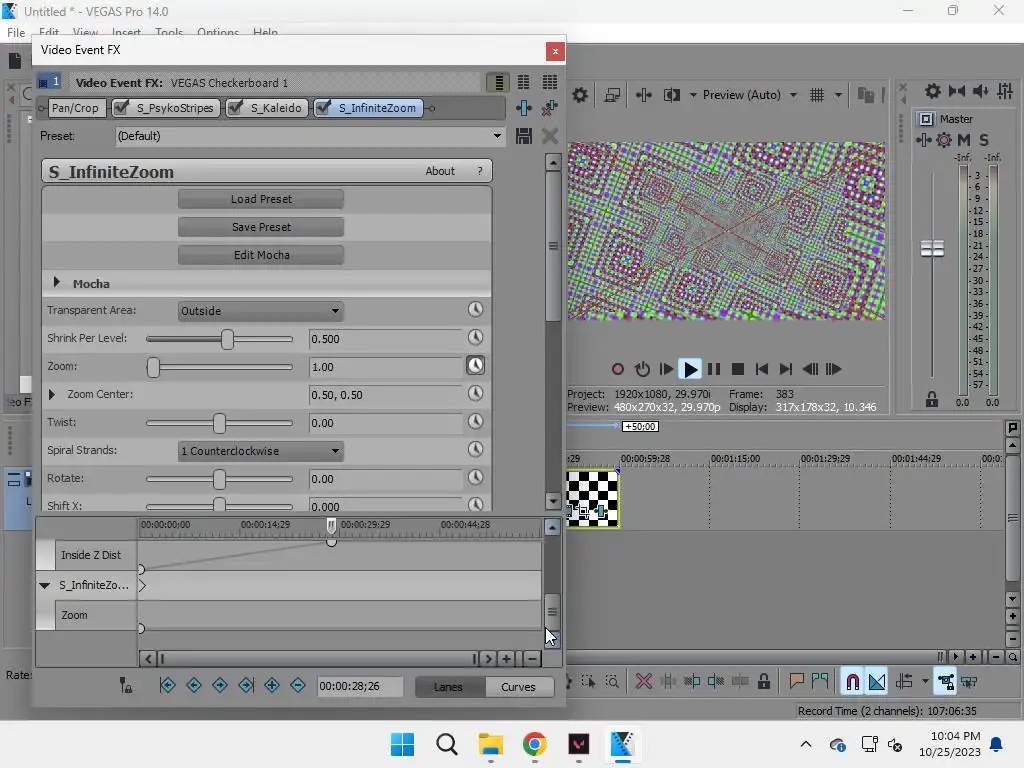Image resolution: width=1024 pixels, height=768 pixels.
Task: Open About for S_InfiniteZoom
Action: [440, 171]
